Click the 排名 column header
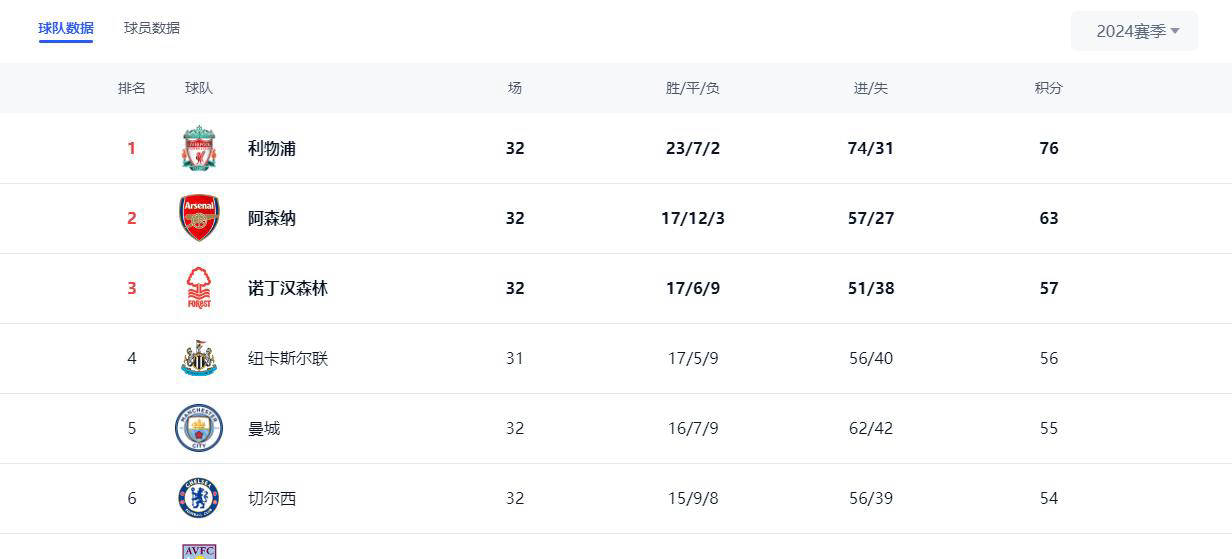The image size is (1232, 559). (x=132, y=88)
